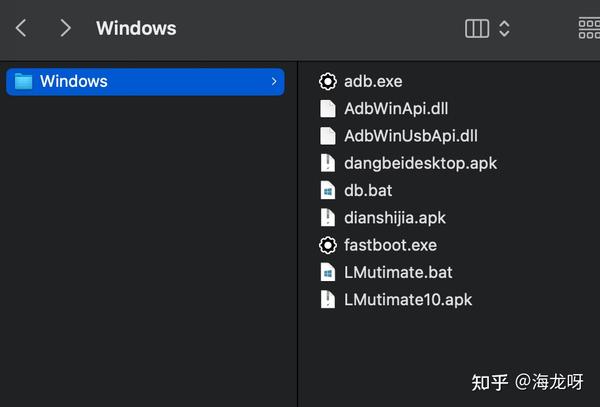Click the Windows folder icon in column

[24, 81]
